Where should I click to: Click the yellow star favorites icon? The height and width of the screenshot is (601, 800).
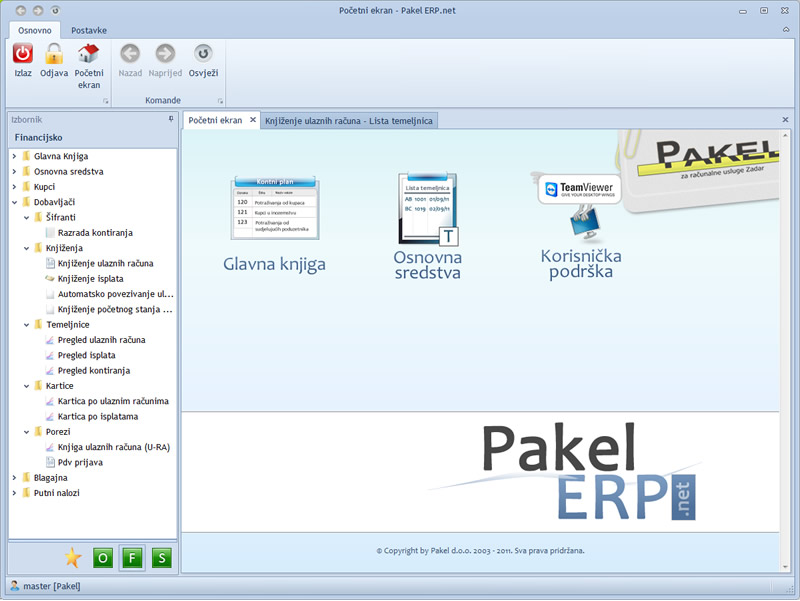(x=73, y=558)
